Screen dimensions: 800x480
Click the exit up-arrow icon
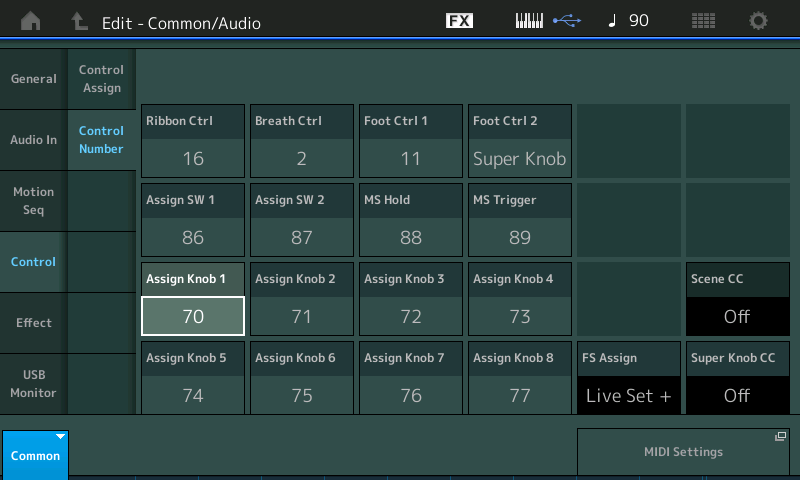point(79,21)
